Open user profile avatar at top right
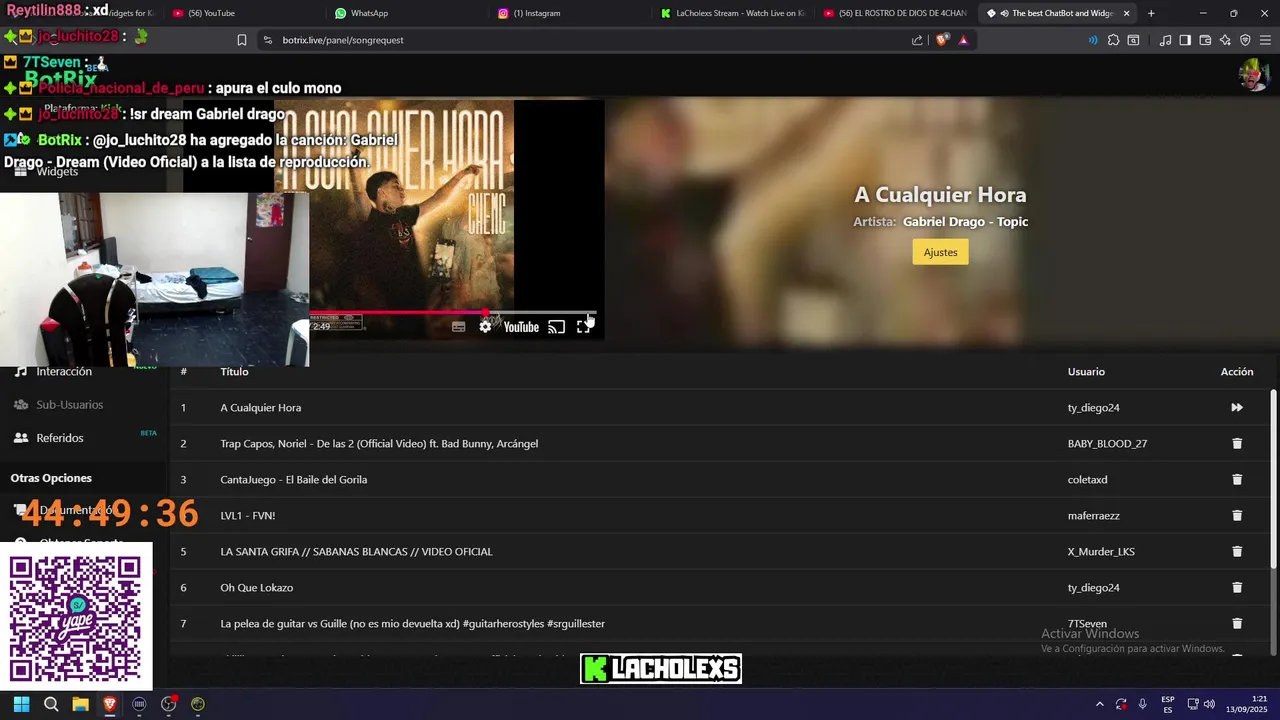Image resolution: width=1280 pixels, height=720 pixels. tap(1254, 75)
